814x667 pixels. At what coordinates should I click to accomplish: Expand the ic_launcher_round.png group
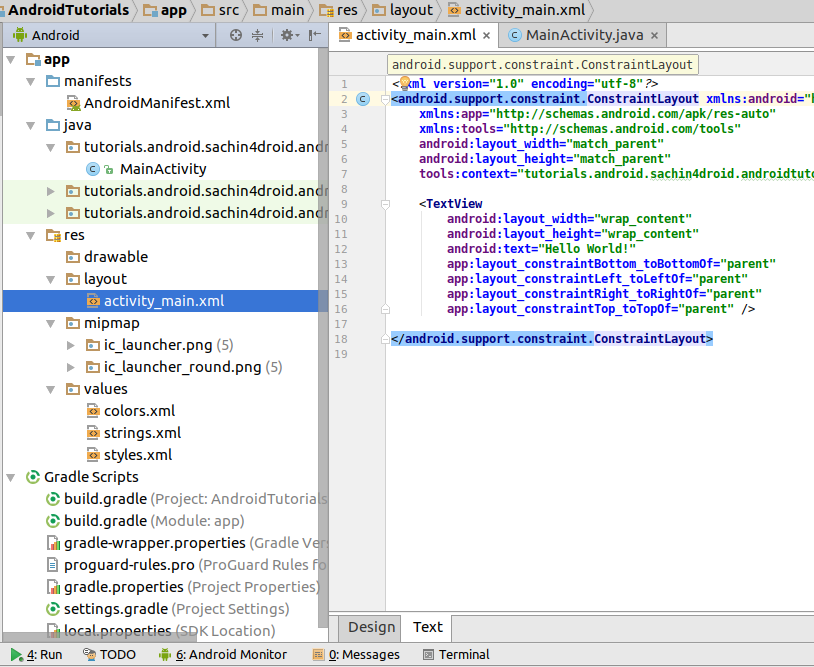pos(71,367)
